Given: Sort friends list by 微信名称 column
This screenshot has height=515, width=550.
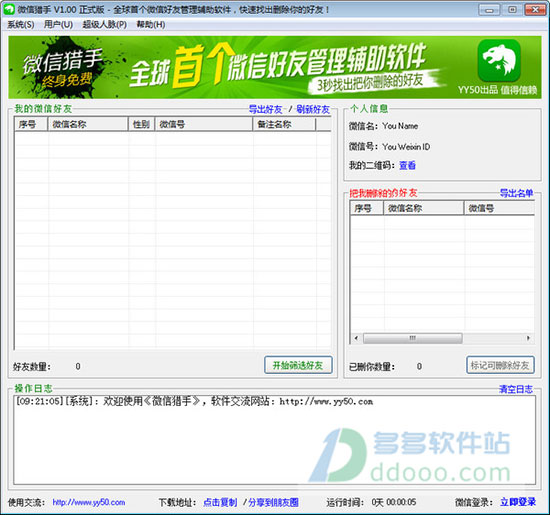Looking at the screenshot, I should [x=88, y=124].
